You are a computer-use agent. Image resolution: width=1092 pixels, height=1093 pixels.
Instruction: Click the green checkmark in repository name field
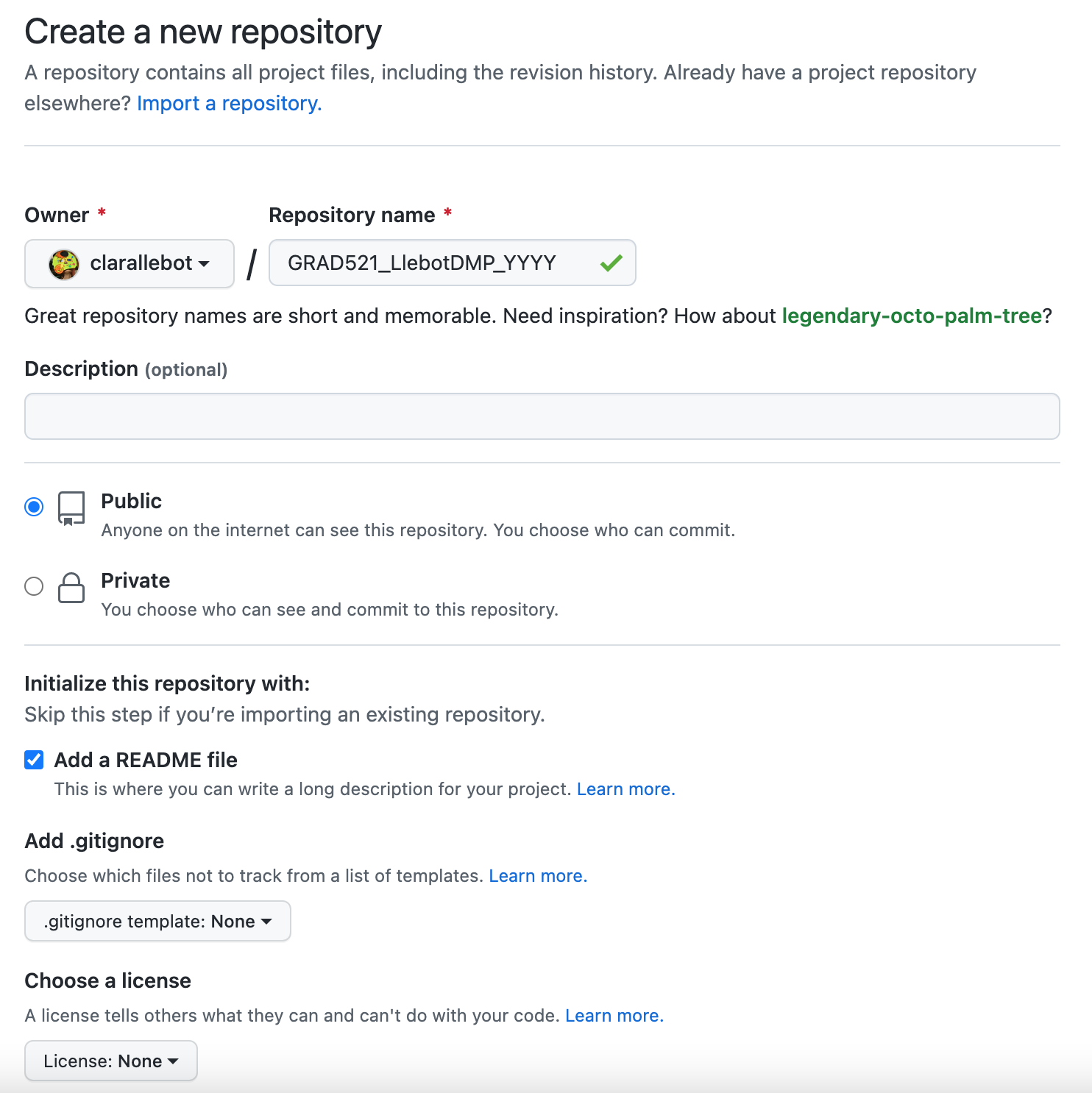click(611, 263)
